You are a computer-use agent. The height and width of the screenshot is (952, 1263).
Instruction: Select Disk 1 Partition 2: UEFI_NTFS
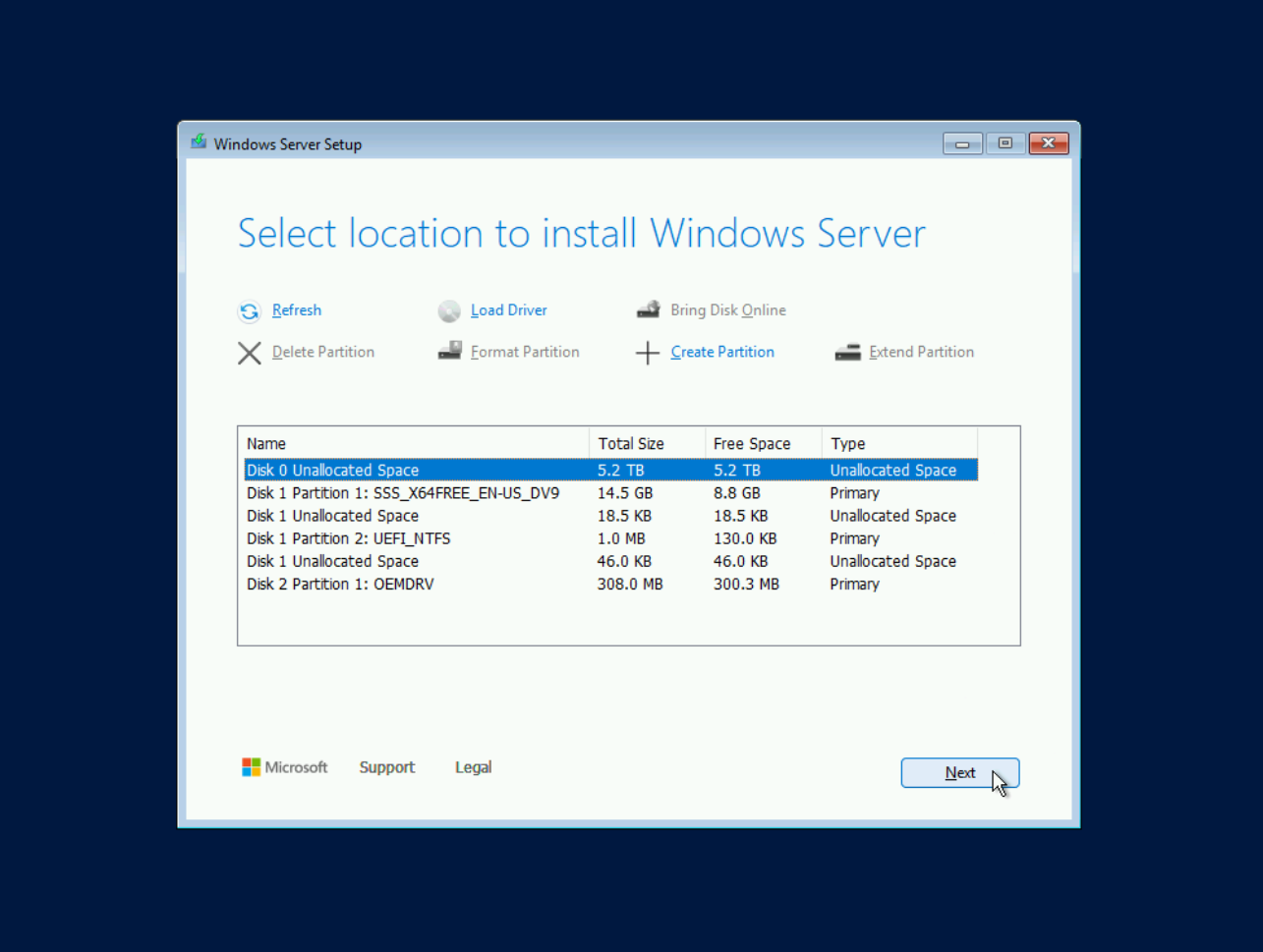coord(610,538)
